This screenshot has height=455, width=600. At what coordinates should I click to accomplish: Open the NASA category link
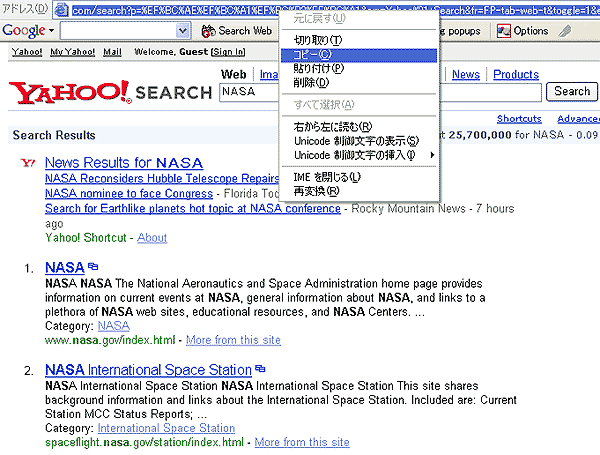114,326
